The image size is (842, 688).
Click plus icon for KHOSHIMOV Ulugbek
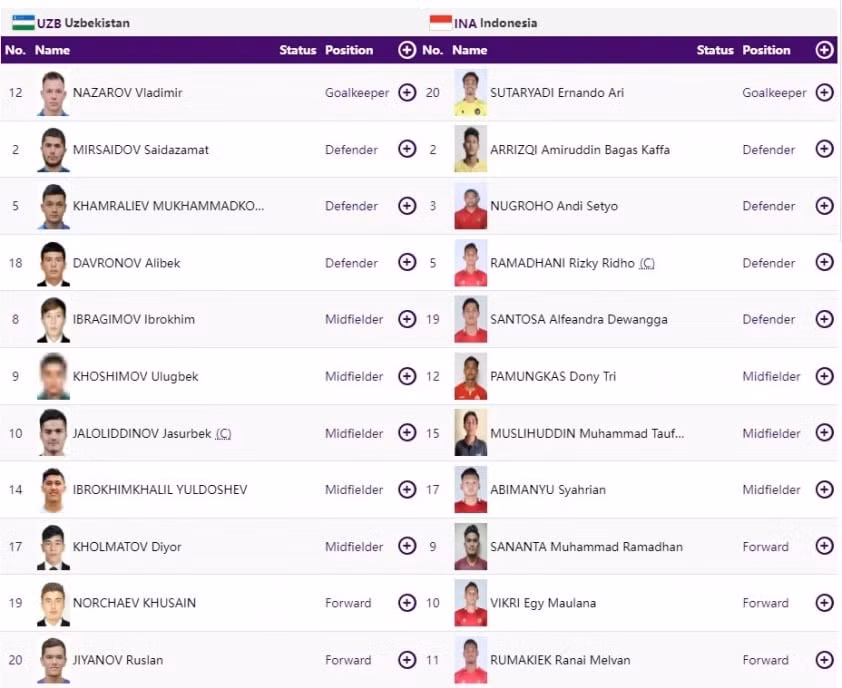click(x=407, y=376)
